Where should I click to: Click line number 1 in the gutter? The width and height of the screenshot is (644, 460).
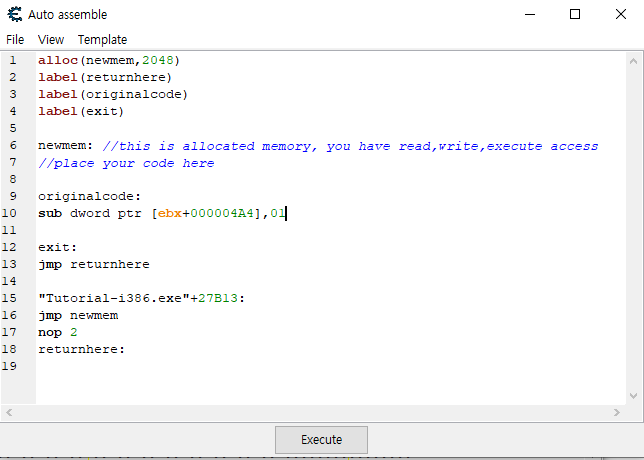click(x=13, y=60)
